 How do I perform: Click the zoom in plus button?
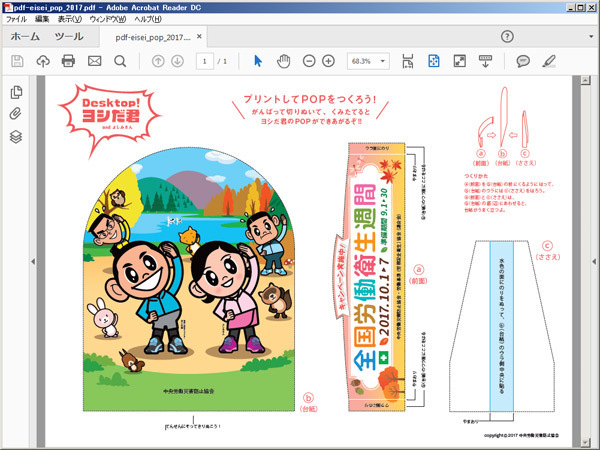329,61
